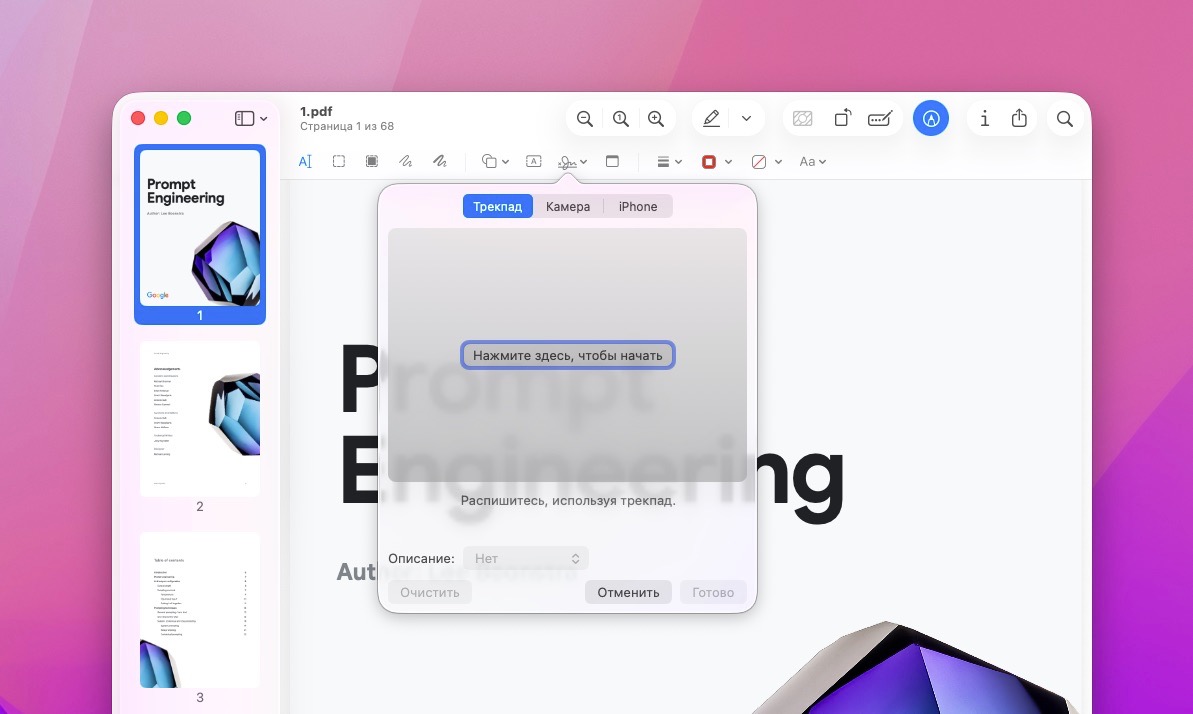This screenshot has height=714, width=1193.
Task: Select the highlight pen tool
Action: [711, 119]
